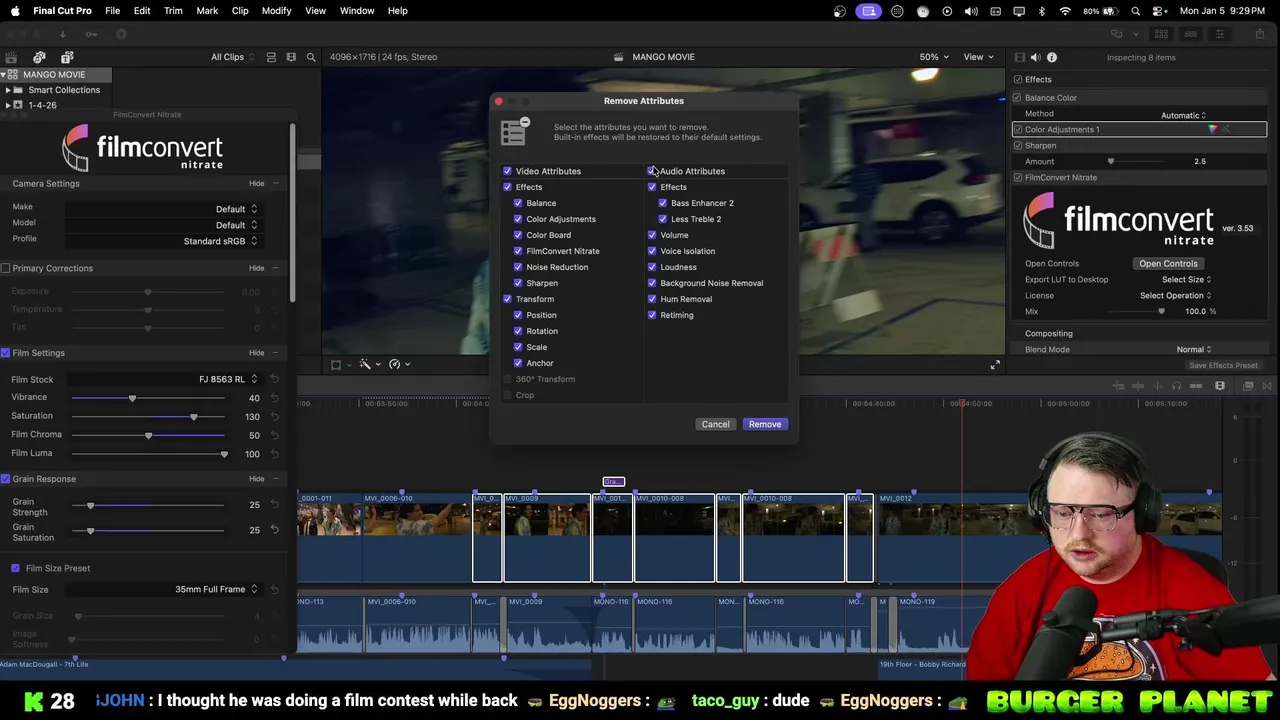Uncheck the Retiming checkbox
This screenshot has width=1280, height=720.
pos(652,315)
